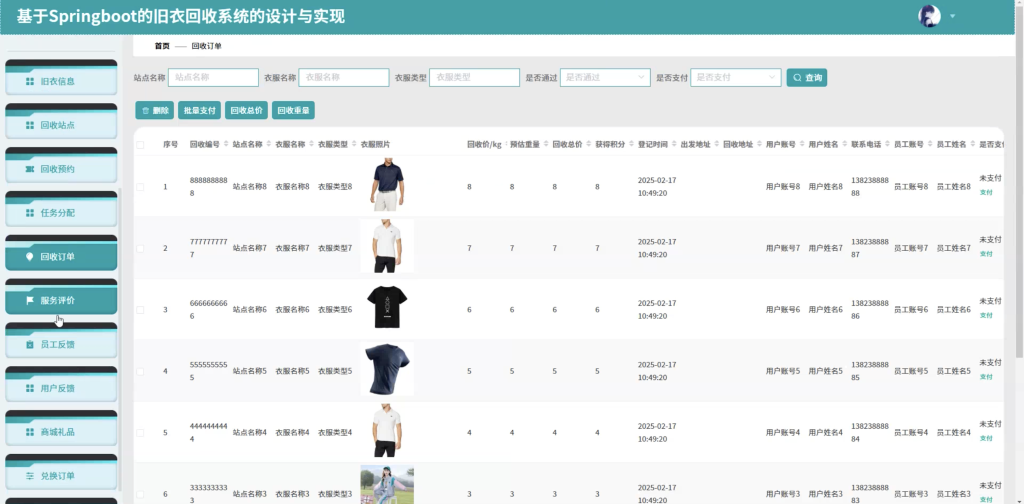
Task: Open the 兑换订单 menu label
Action: coord(57,476)
